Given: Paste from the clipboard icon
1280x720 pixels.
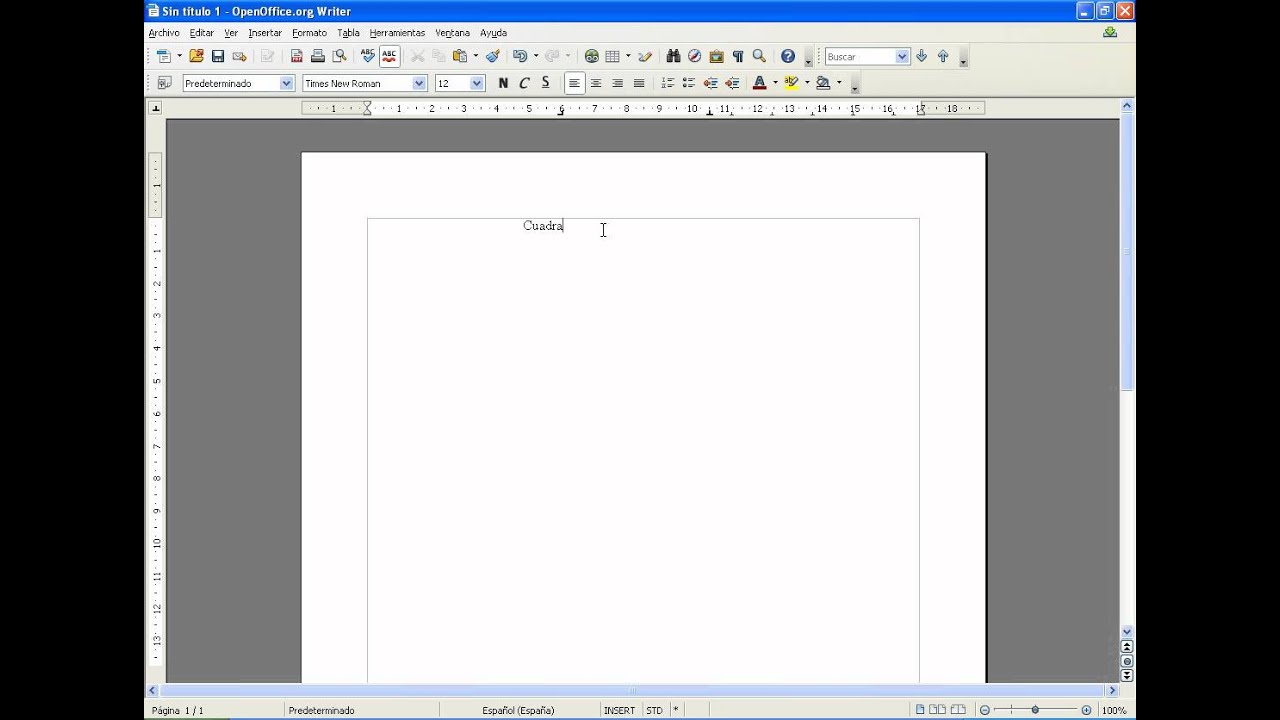Looking at the screenshot, I should [x=460, y=57].
